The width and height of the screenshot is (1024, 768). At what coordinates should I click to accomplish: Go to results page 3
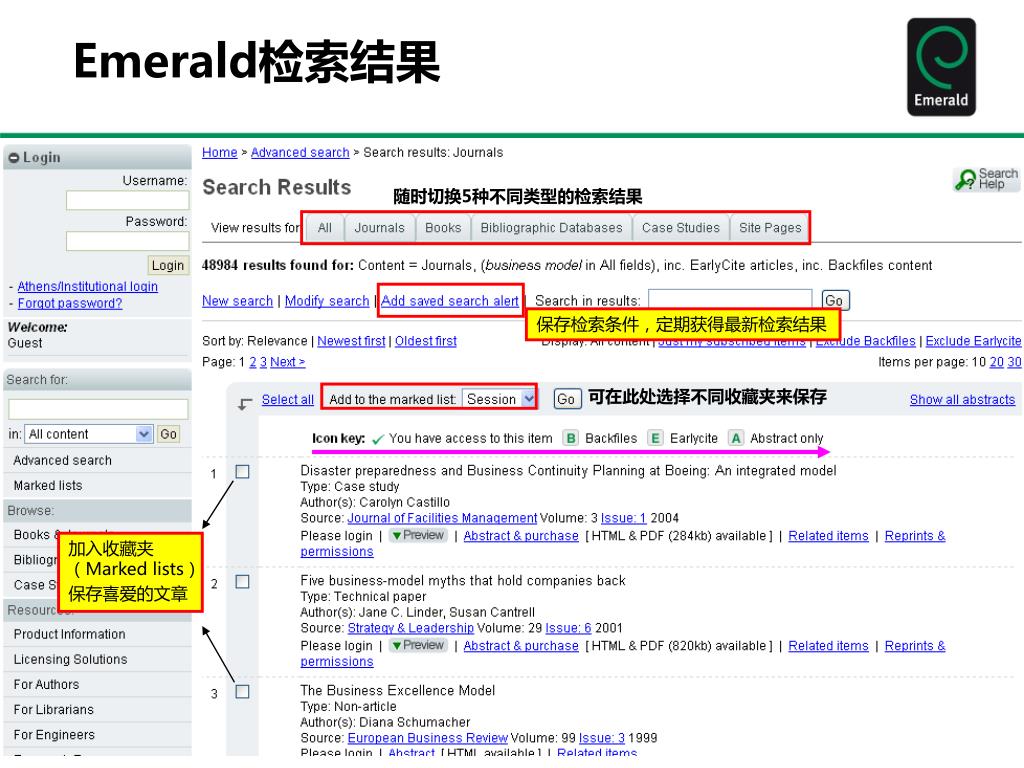pyautogui.click(x=263, y=362)
